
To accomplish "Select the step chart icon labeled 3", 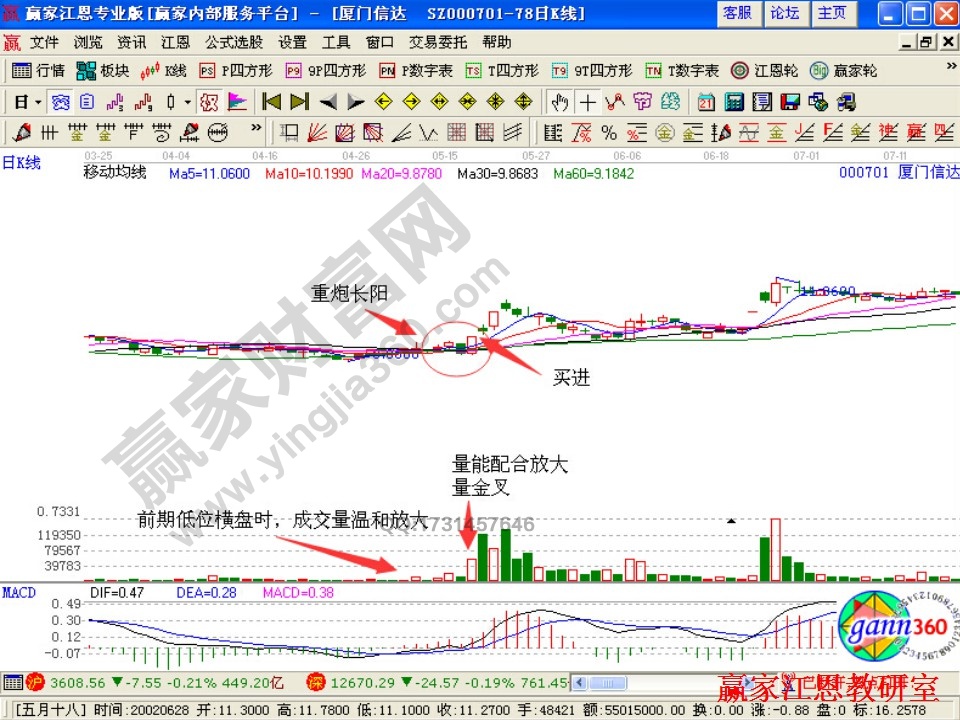I will coord(114,102).
